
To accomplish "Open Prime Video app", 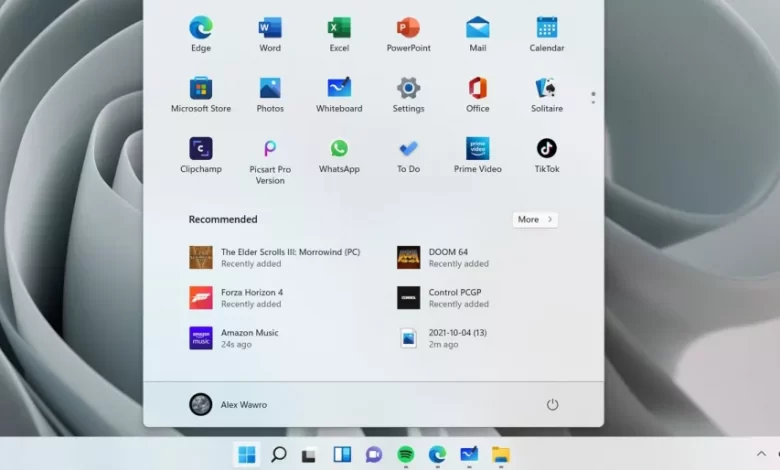I will pyautogui.click(x=478, y=156).
